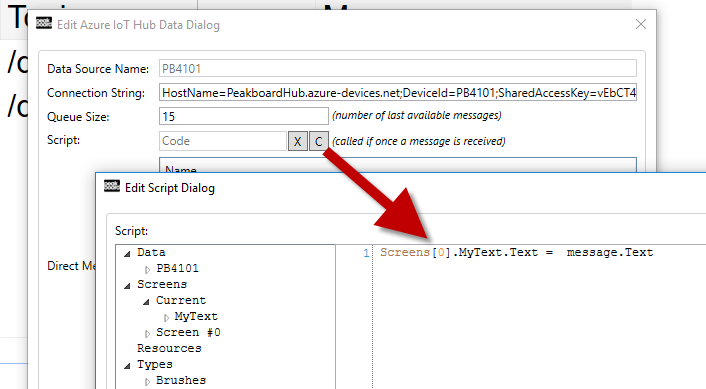Click the 'number of last available messages' hint
This screenshot has width=706, height=389.
[417, 115]
